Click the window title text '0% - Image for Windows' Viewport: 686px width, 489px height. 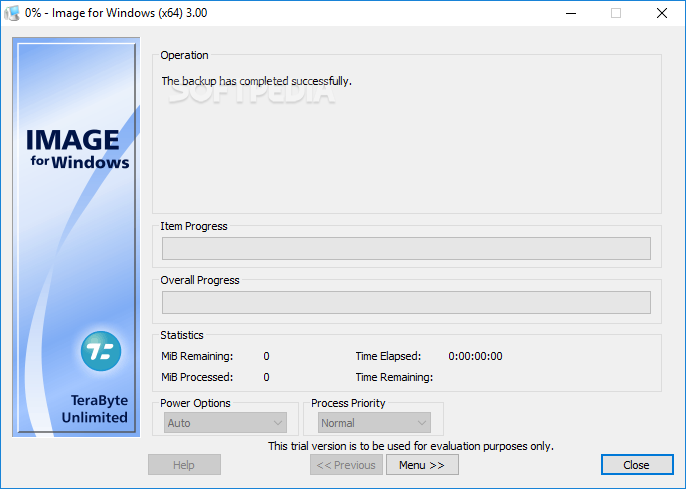[116, 13]
